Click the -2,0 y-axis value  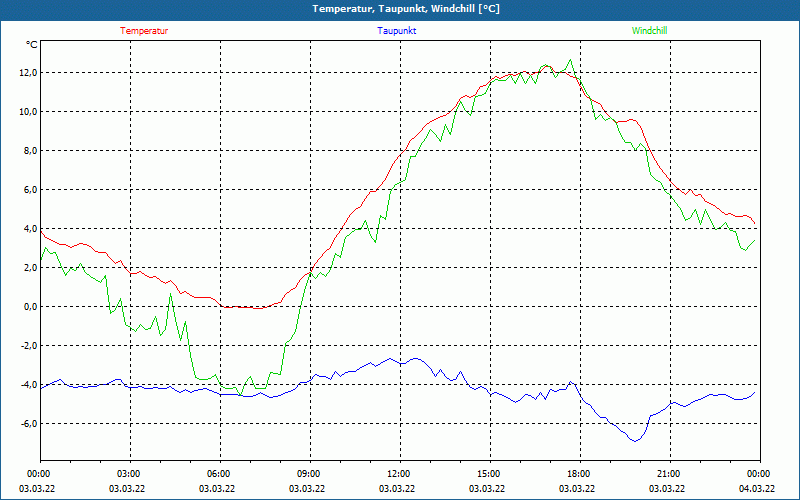[29, 346]
